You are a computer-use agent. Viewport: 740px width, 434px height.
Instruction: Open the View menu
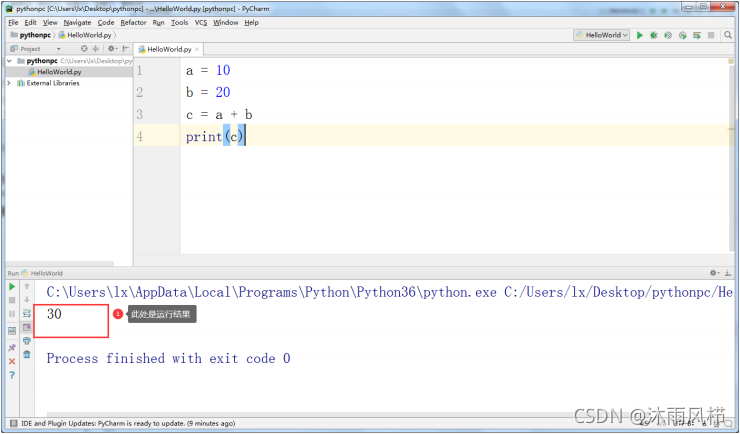point(50,23)
